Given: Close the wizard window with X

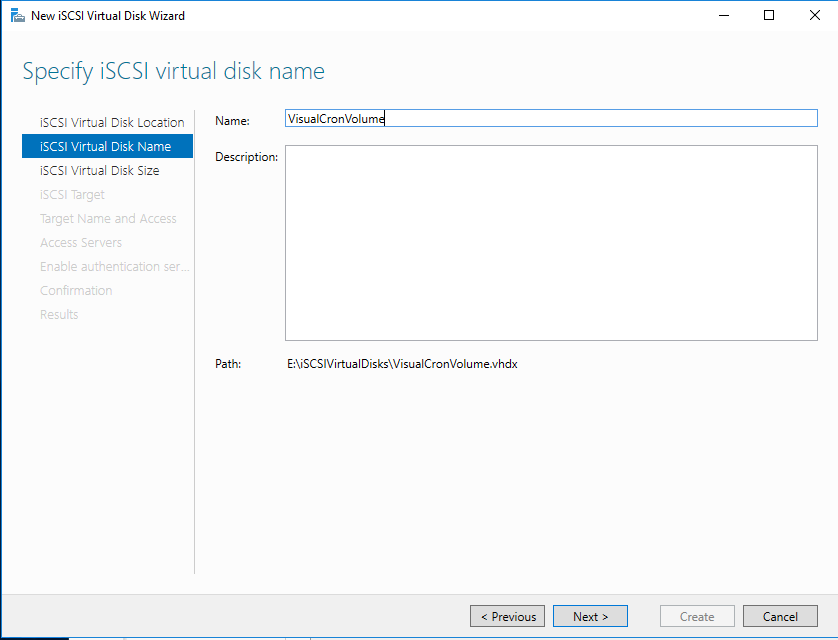Looking at the screenshot, I should (x=814, y=16).
